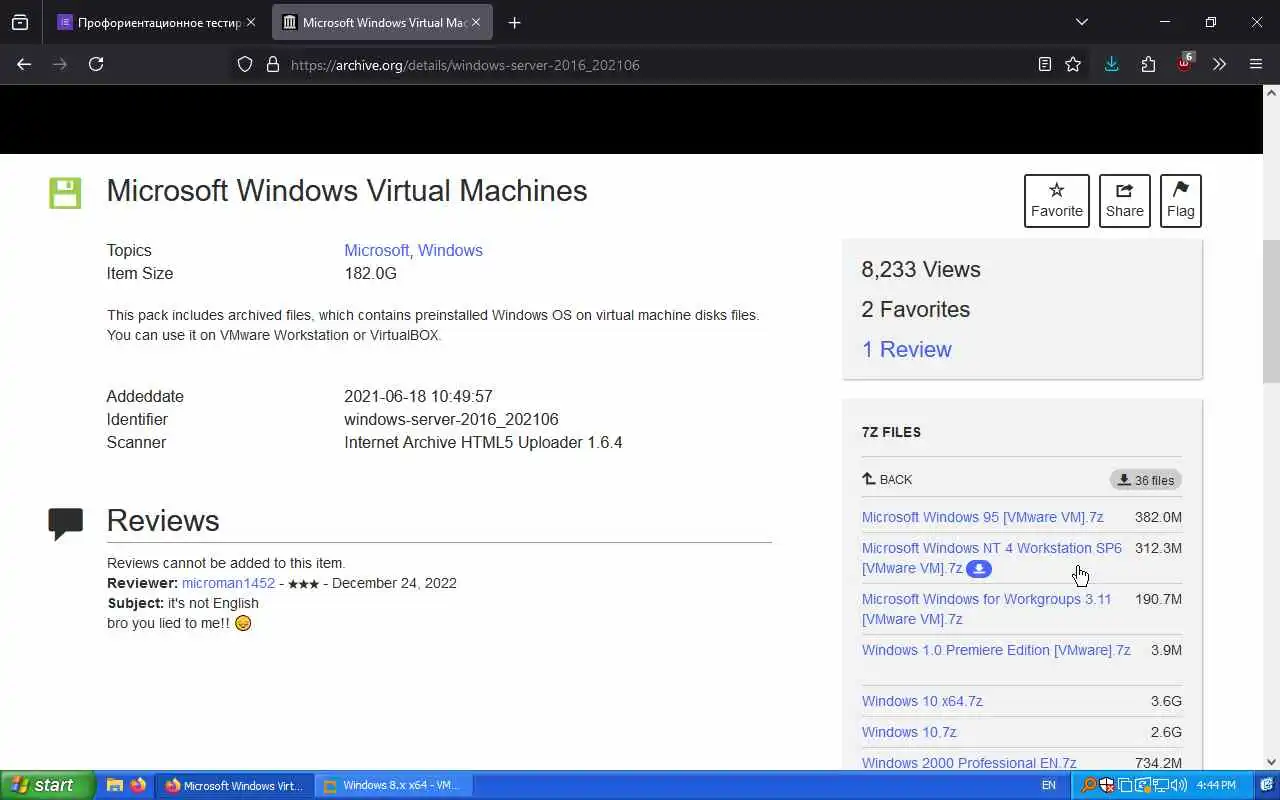
Task: Download Microsoft Windows 95 VMware VM 7z
Action: click(x=982, y=517)
